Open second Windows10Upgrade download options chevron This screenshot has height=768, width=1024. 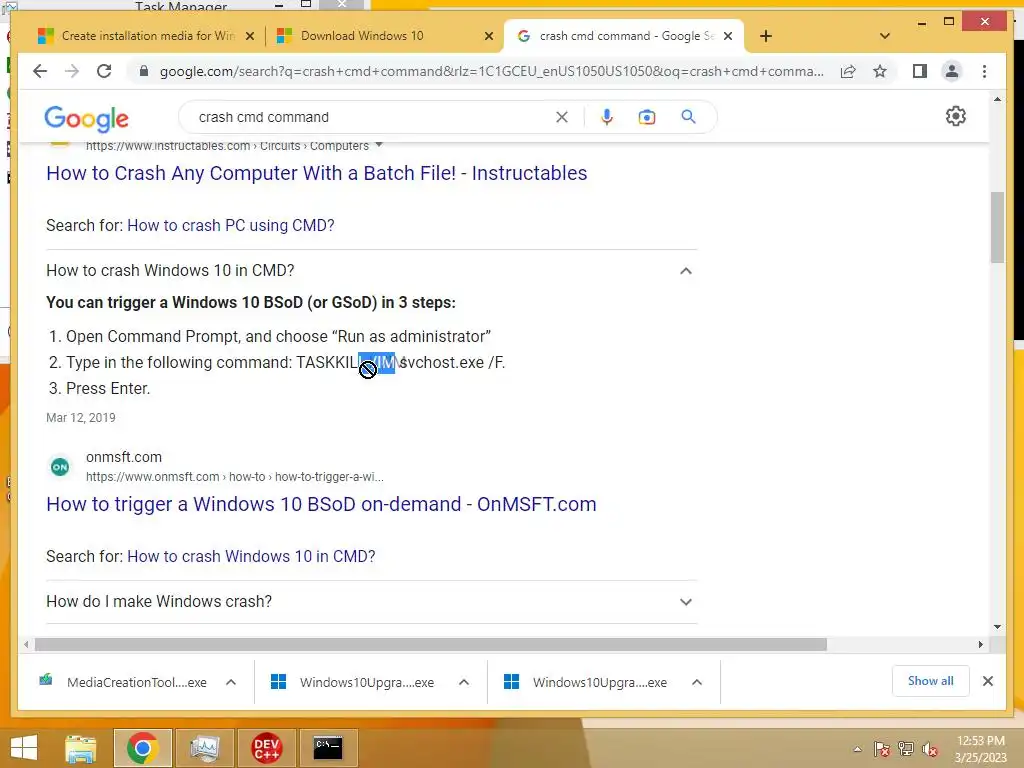(x=697, y=682)
